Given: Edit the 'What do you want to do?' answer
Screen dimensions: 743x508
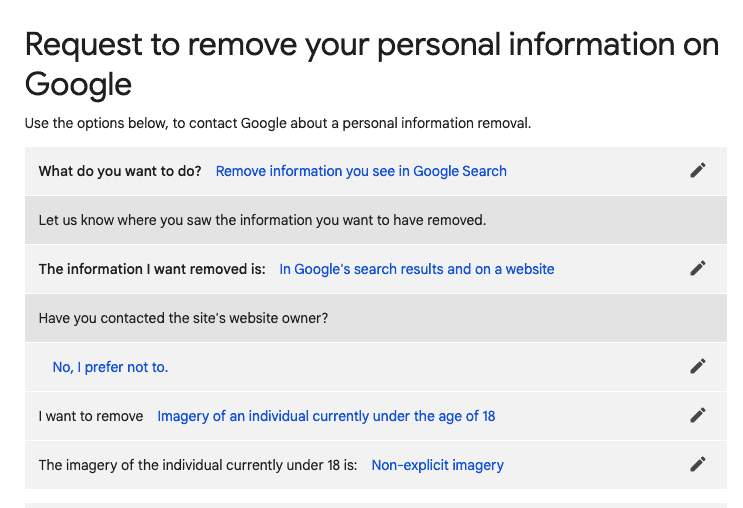Looking at the screenshot, I should pyautogui.click(x=698, y=171).
